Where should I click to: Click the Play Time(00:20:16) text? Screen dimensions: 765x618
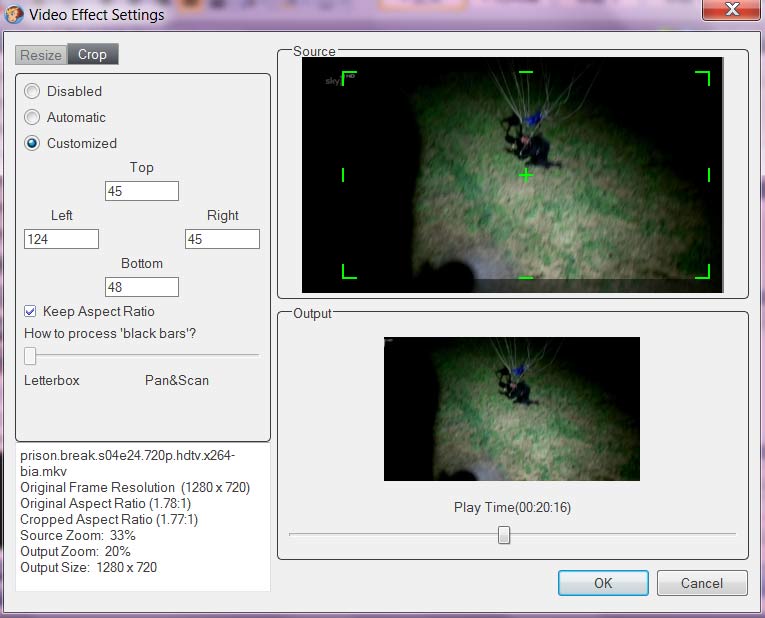(x=512, y=507)
